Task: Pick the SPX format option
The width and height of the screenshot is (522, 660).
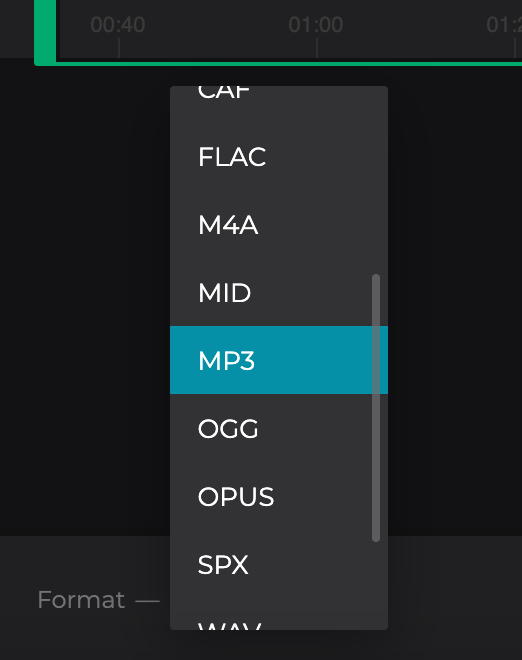Action: (279, 564)
